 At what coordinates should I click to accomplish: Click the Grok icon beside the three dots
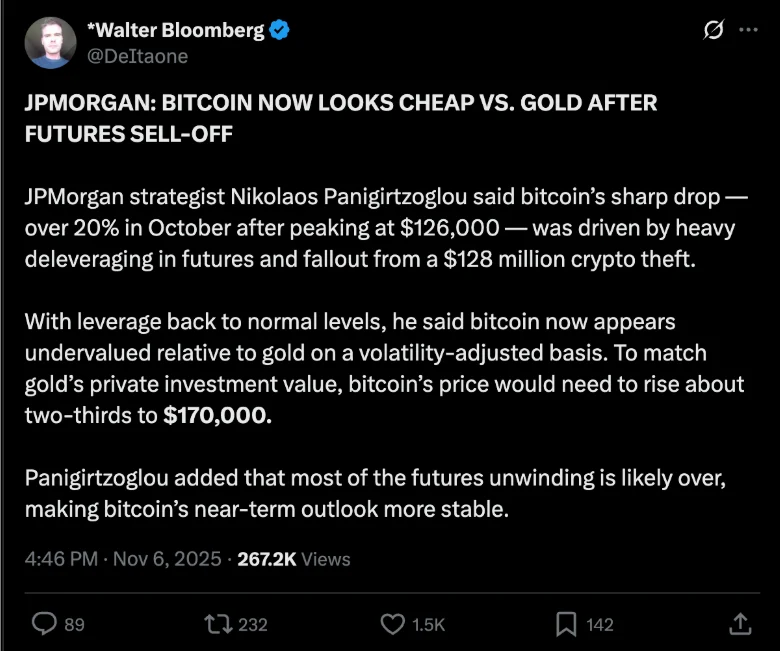(714, 31)
